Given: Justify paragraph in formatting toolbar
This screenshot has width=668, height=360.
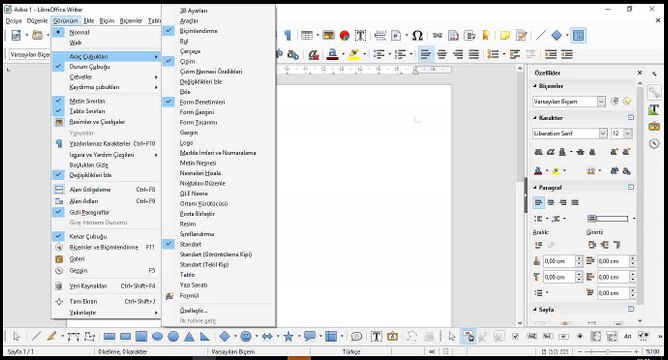Looking at the screenshot, I should 474,55.
